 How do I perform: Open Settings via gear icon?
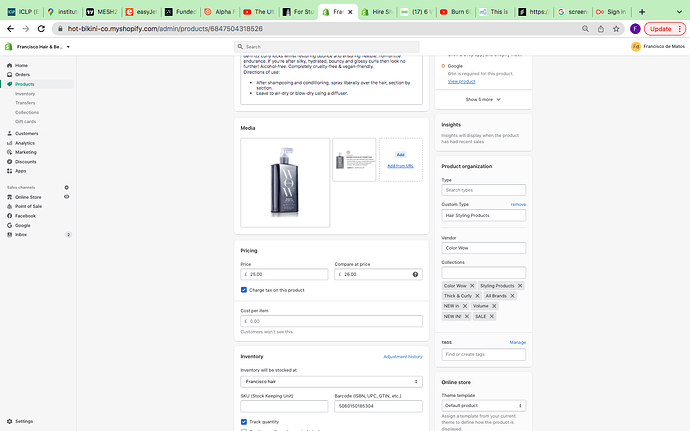(x=9, y=421)
